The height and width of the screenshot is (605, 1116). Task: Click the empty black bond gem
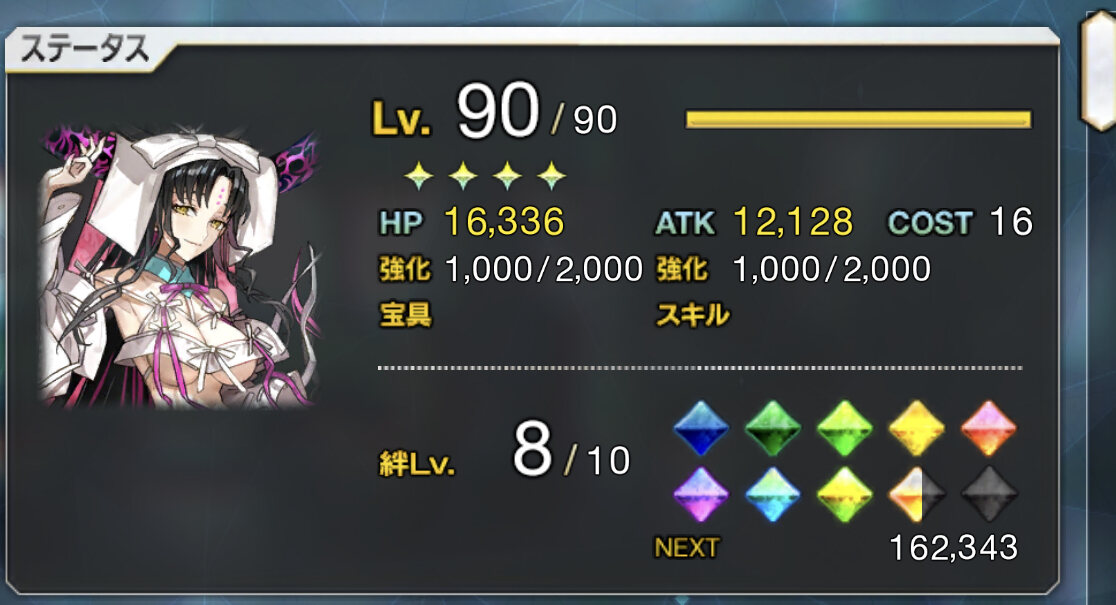click(x=989, y=494)
